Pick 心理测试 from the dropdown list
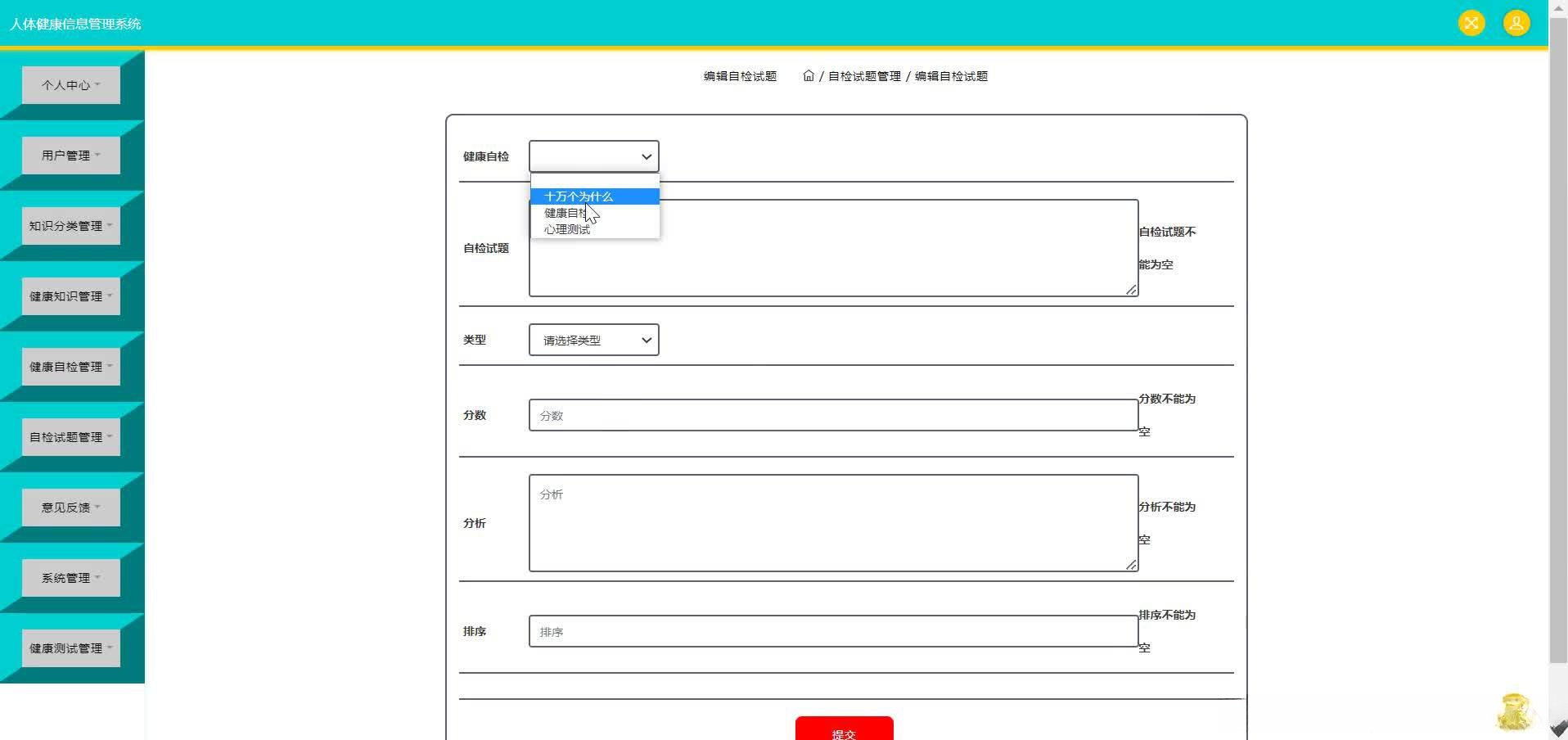Viewport: 1568px width, 740px height. coord(595,229)
